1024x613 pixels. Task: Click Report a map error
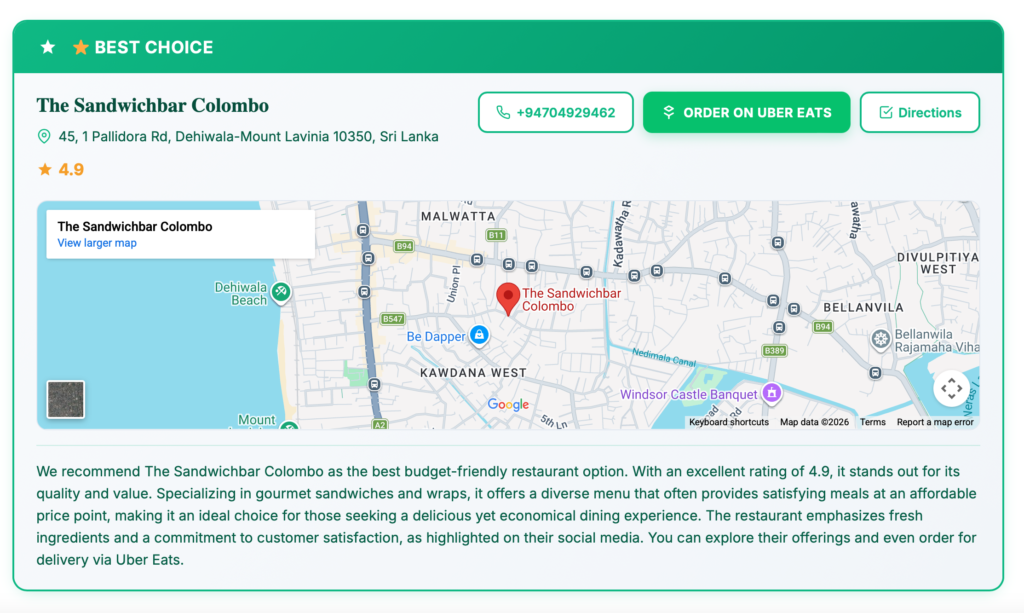(x=934, y=422)
